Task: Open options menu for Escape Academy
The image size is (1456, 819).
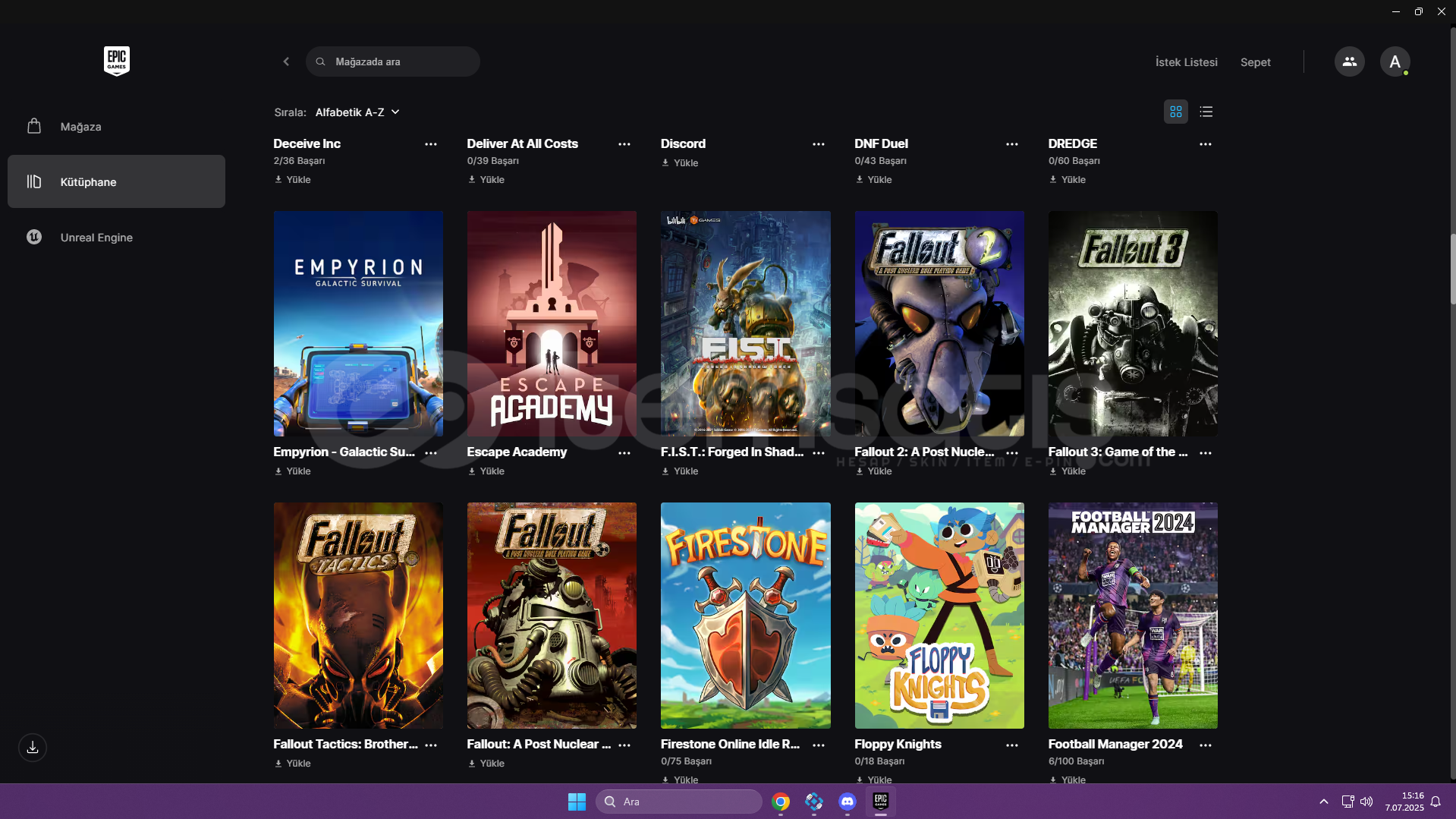Action: tap(624, 452)
